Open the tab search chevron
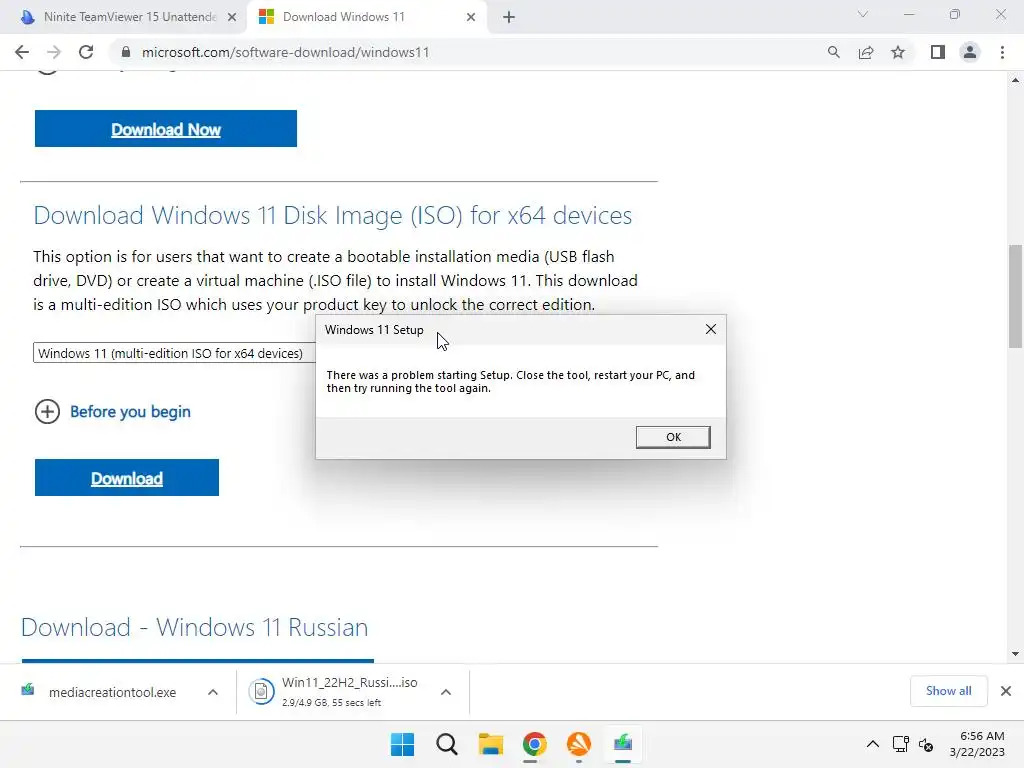 863,14
